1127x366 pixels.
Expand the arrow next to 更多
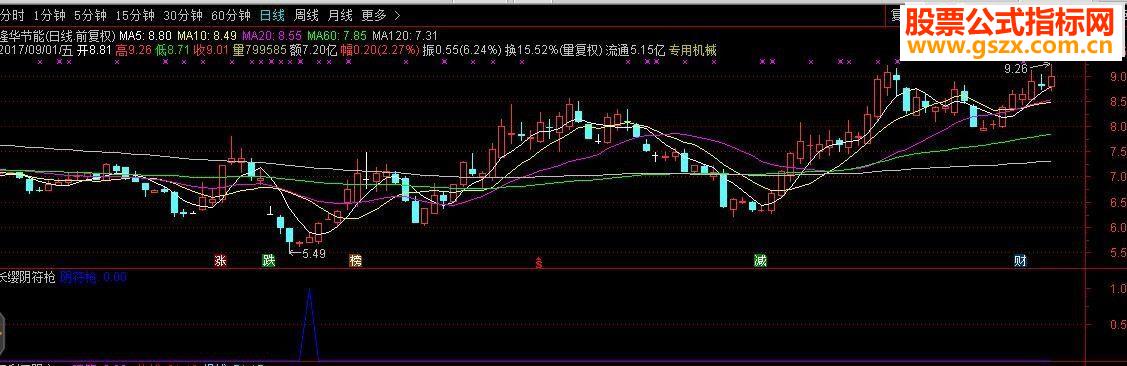point(397,16)
